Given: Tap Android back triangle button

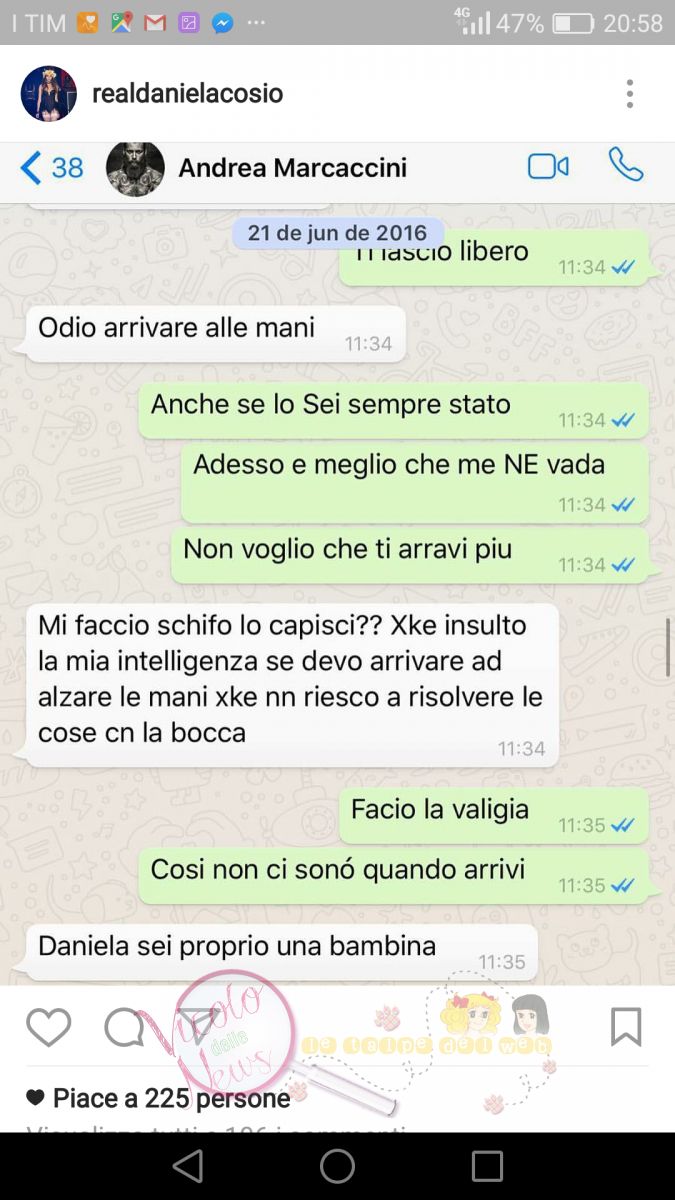Looking at the screenshot, I should [x=187, y=1166].
